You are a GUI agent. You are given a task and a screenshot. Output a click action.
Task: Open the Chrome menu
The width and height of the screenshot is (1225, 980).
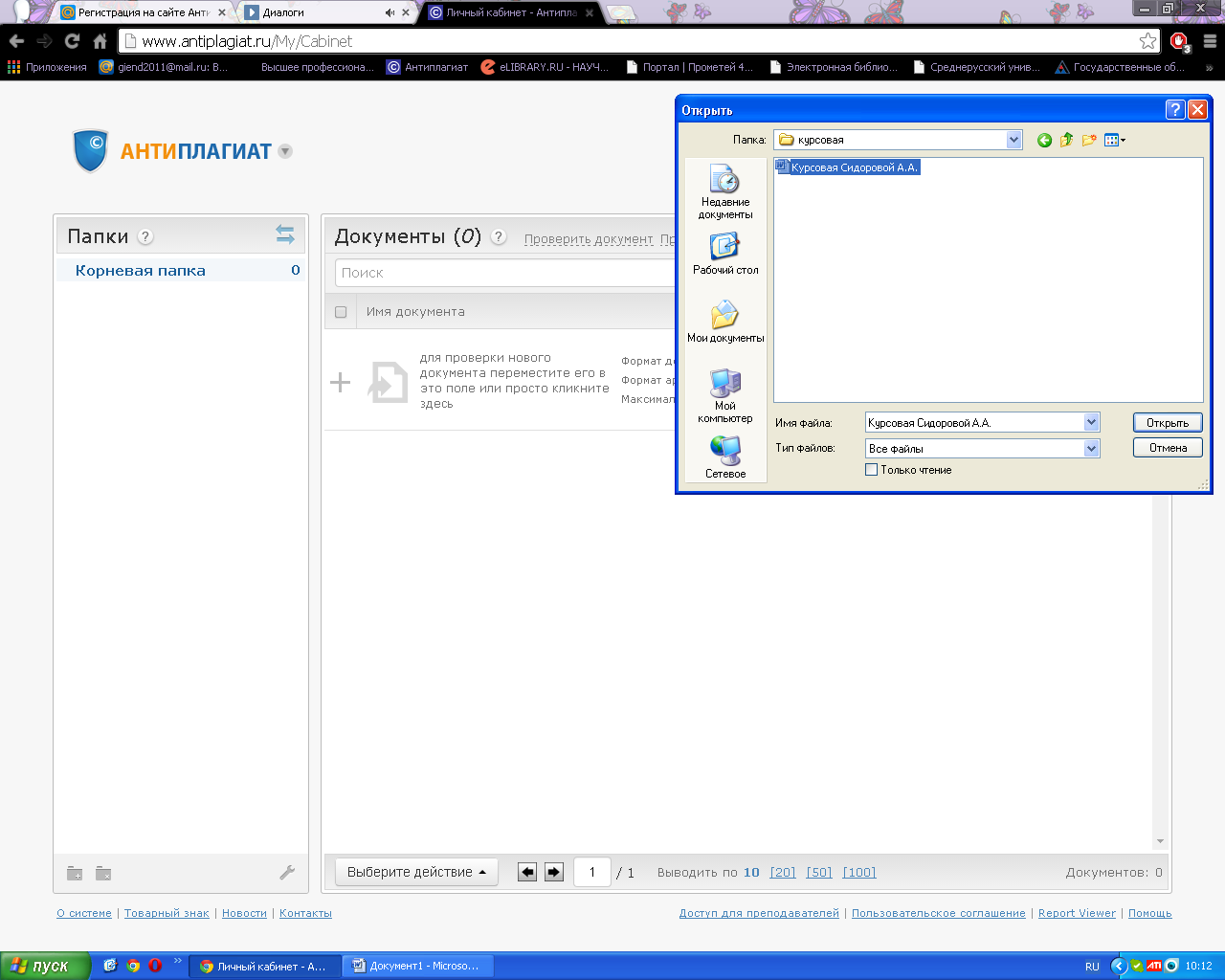click(1210, 41)
